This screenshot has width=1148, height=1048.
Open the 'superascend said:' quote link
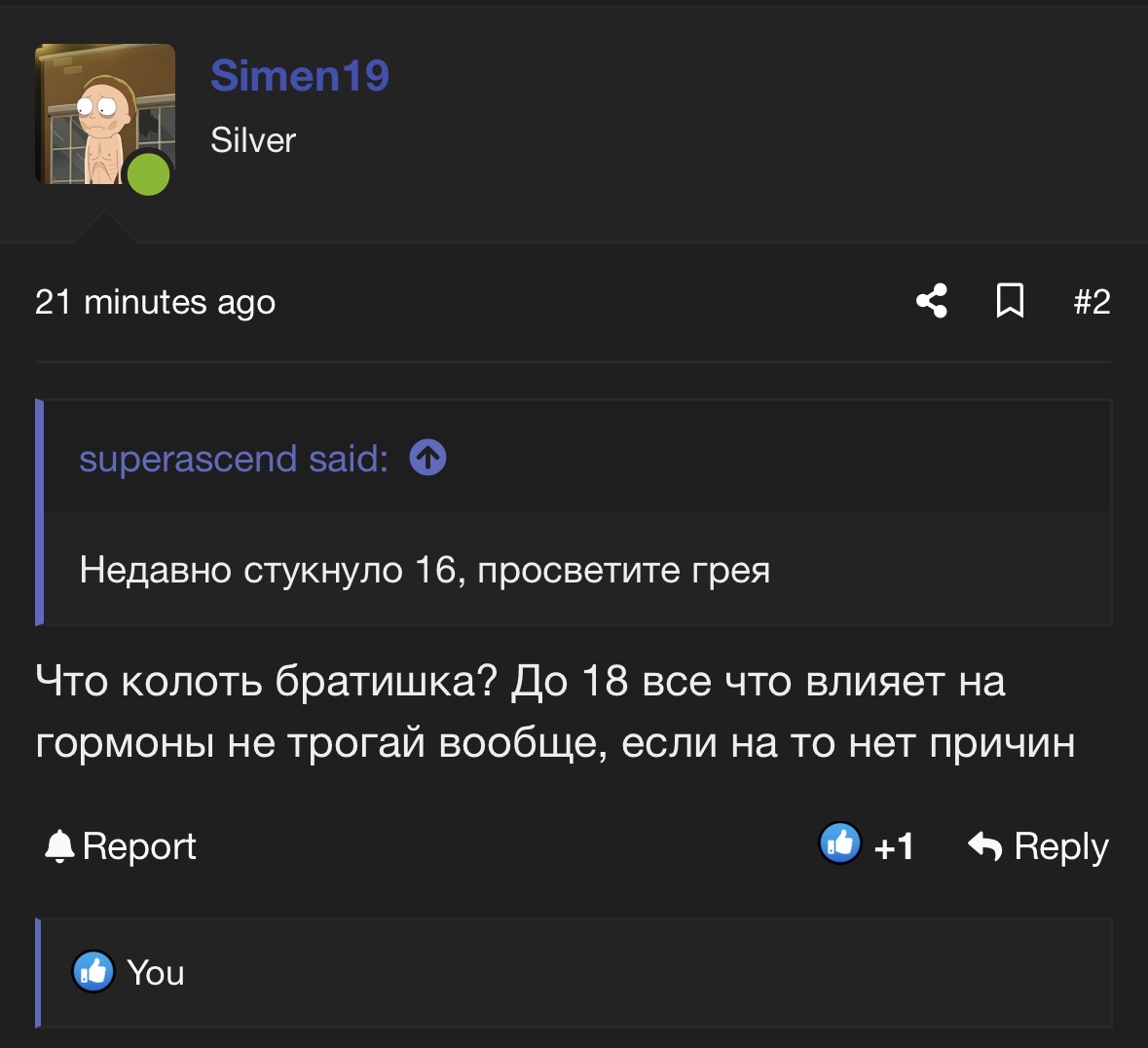234,459
